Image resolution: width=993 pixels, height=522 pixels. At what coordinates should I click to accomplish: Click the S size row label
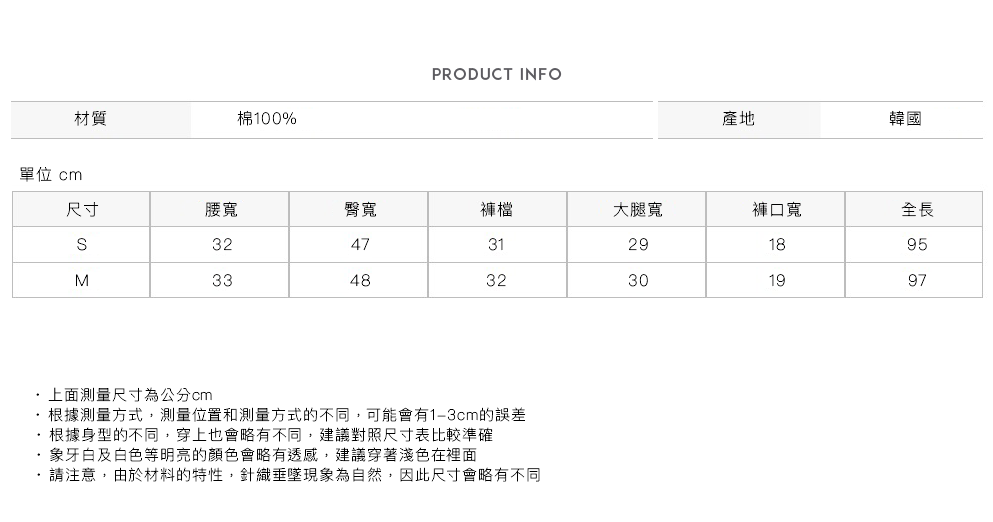(81, 245)
